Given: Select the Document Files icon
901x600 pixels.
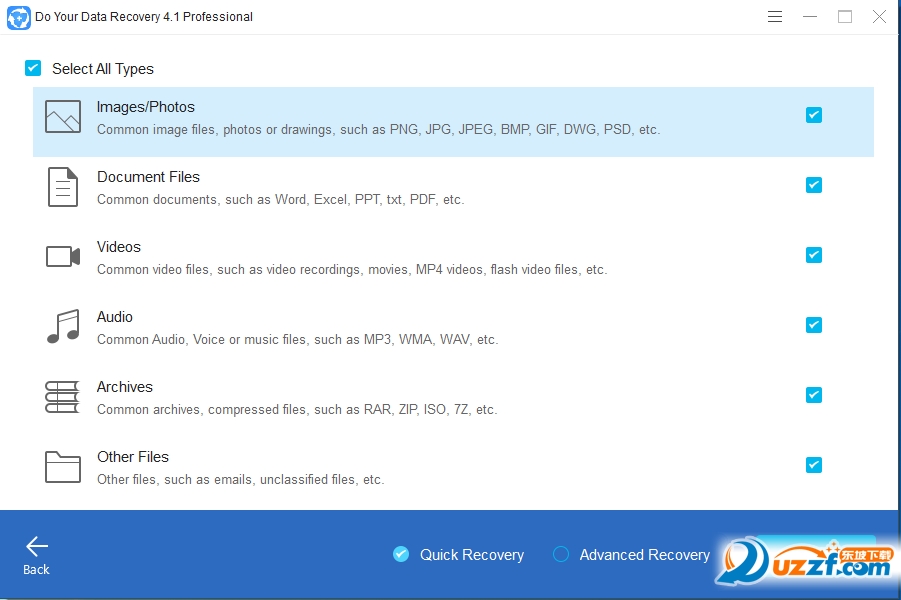Looking at the screenshot, I should coord(62,187).
